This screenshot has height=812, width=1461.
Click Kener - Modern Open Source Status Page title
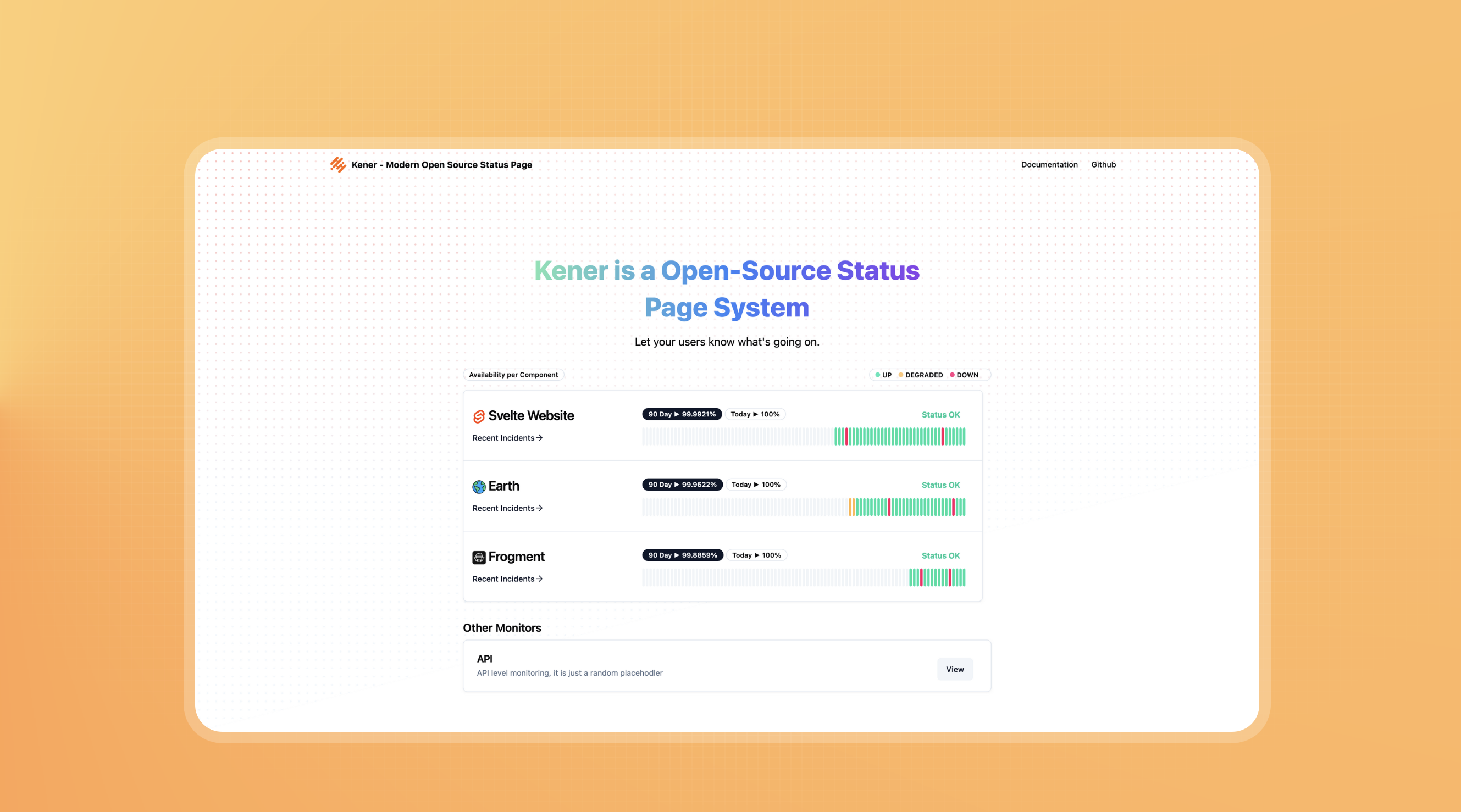(441, 164)
